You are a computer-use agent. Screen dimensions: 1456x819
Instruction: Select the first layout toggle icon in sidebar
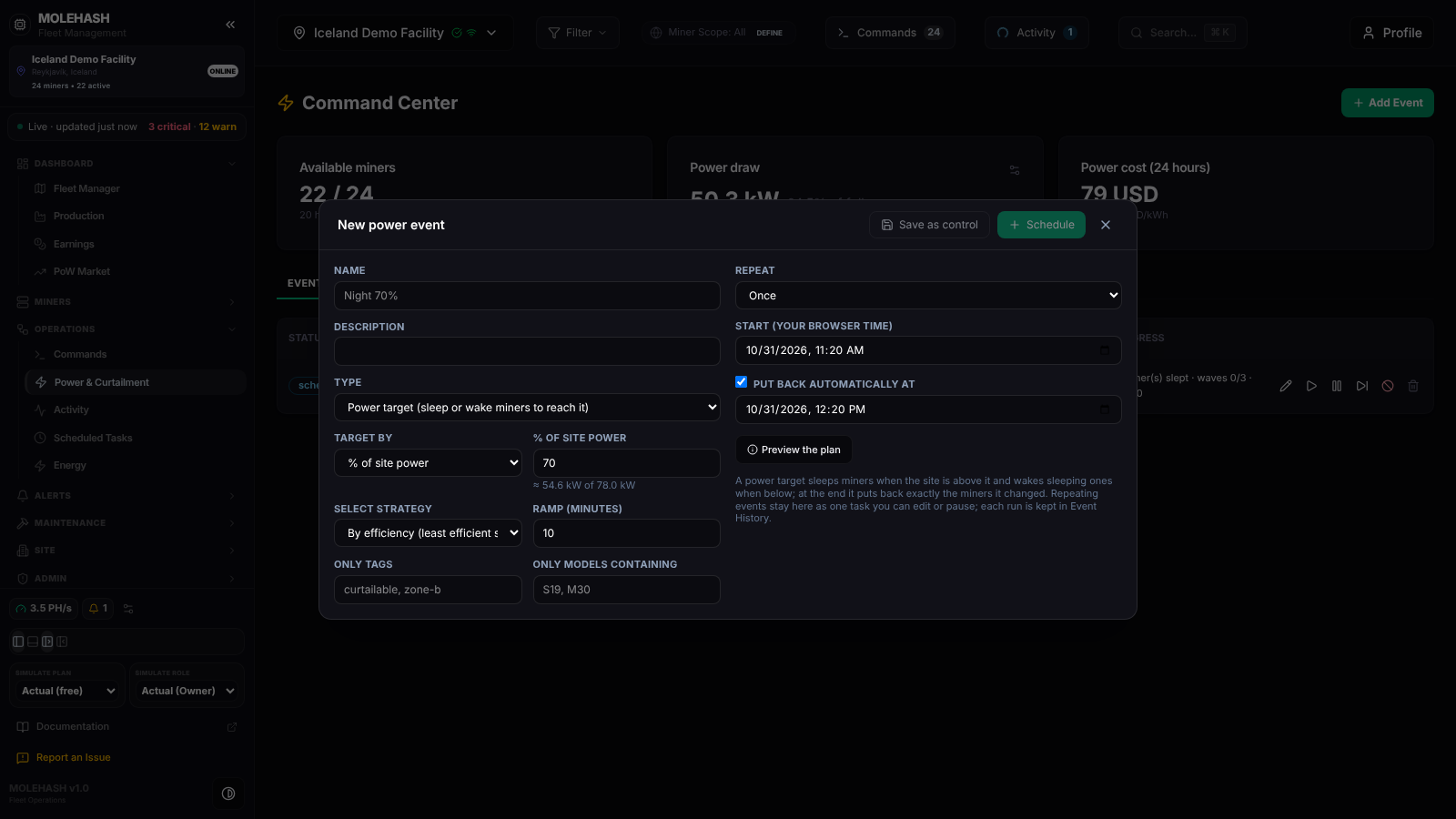click(x=18, y=642)
